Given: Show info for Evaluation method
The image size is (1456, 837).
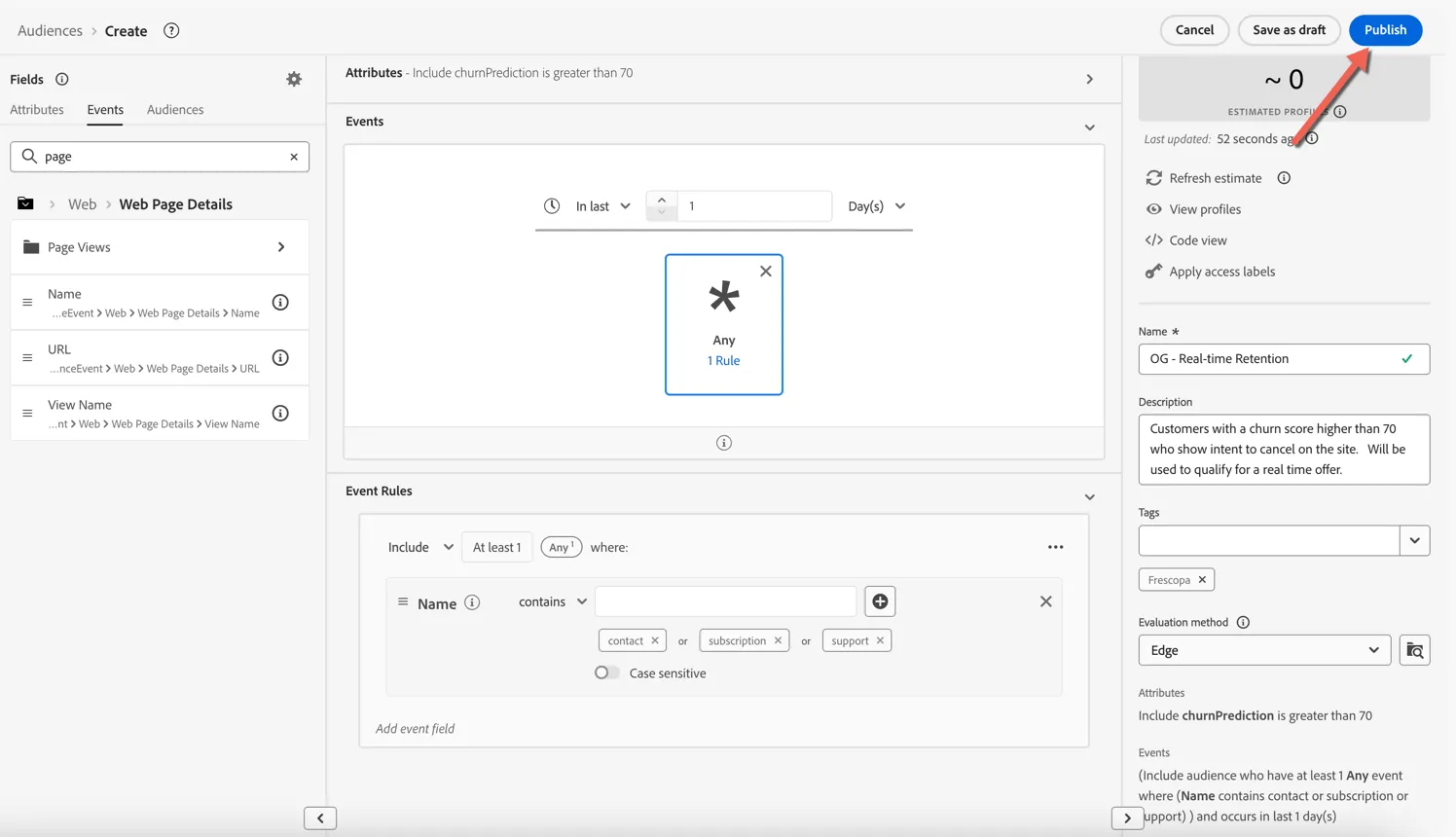Looking at the screenshot, I should point(1243,623).
